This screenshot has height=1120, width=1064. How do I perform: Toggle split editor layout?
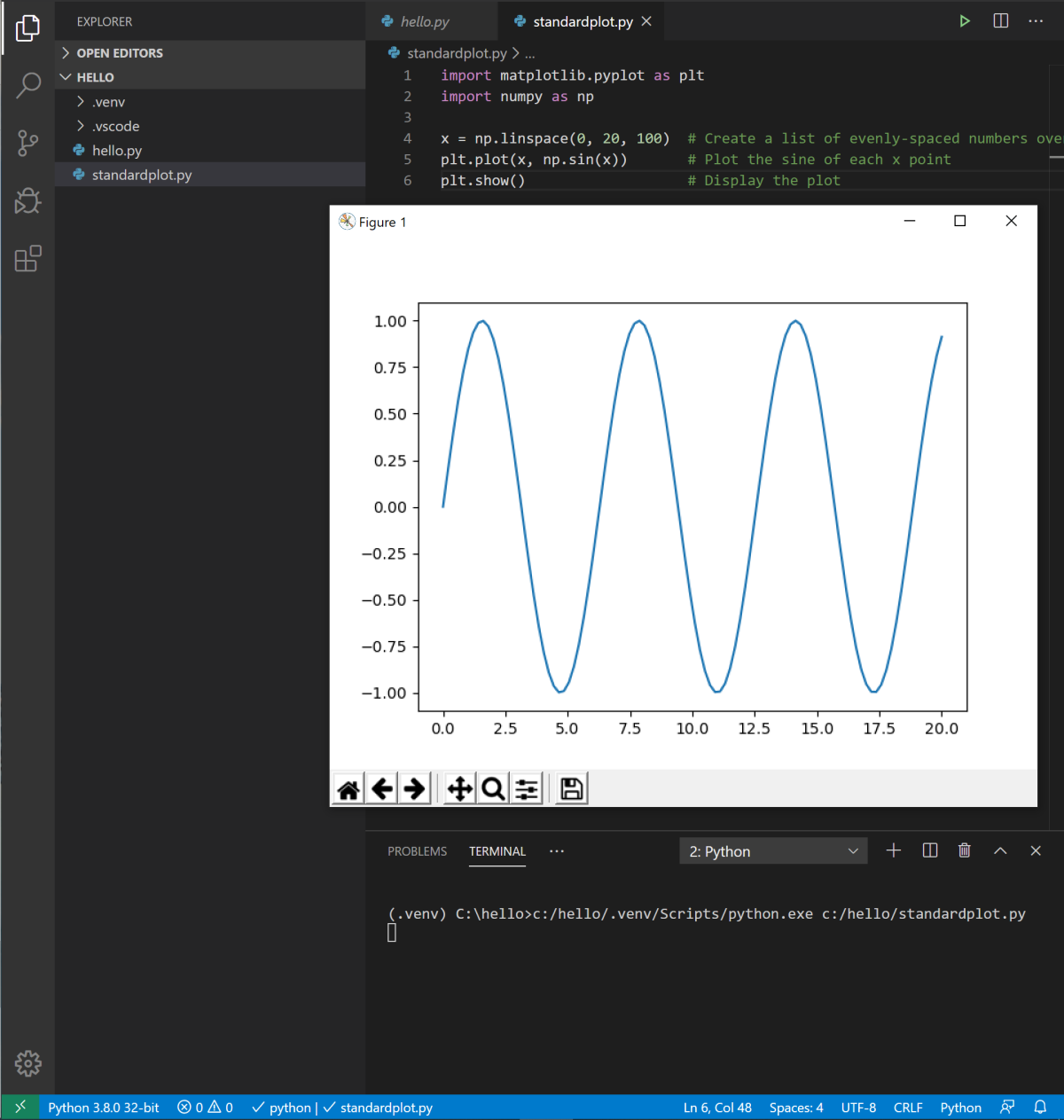[1000, 21]
